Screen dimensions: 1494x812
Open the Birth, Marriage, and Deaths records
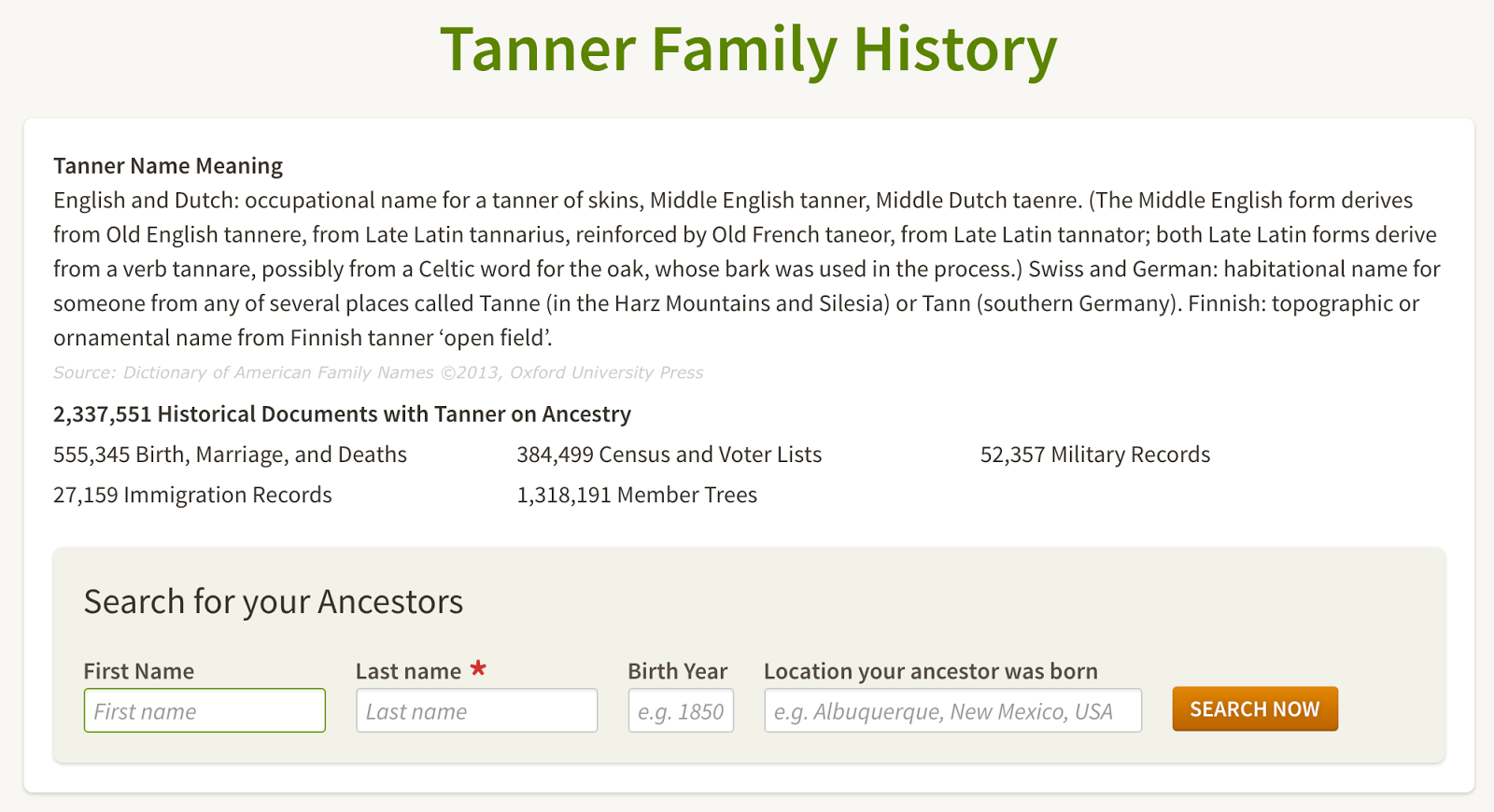click(x=229, y=455)
